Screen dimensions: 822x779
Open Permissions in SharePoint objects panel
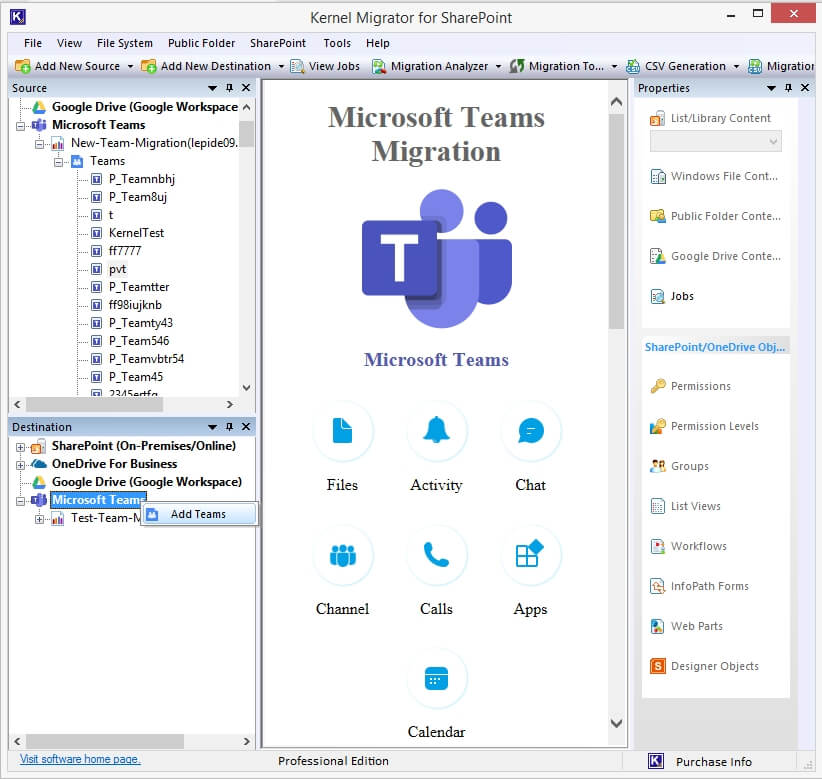700,386
